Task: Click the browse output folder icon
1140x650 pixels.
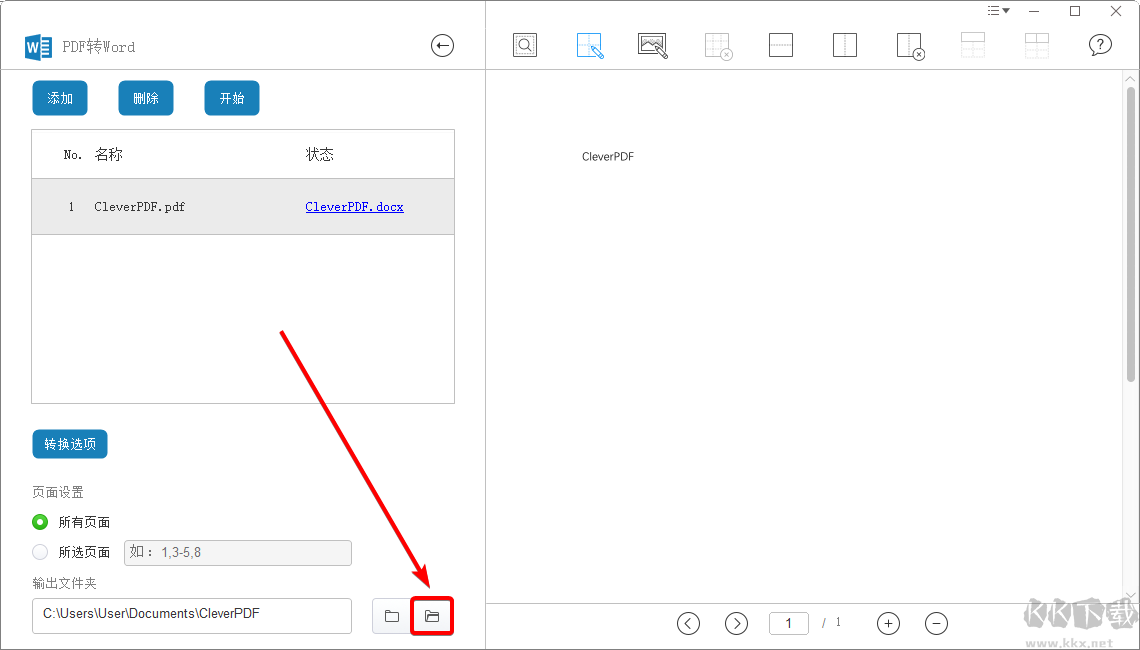Action: 392,616
